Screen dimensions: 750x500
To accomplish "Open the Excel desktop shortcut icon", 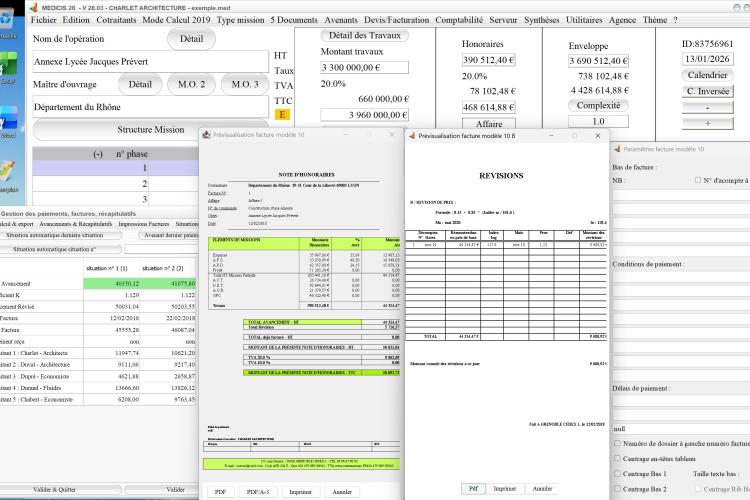I will coord(7,65).
